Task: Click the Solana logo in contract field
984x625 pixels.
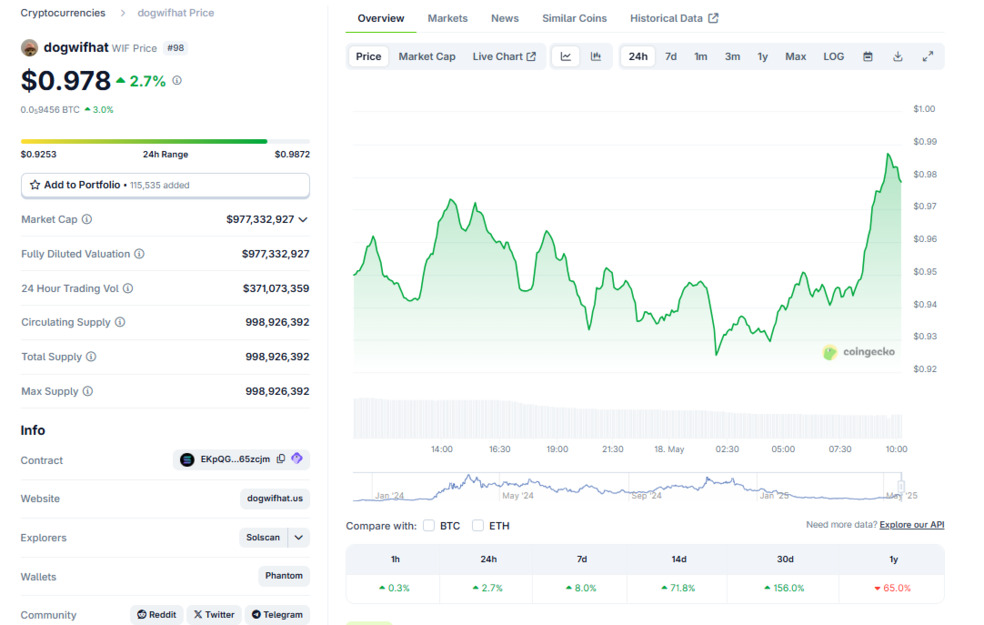Action: [187, 459]
